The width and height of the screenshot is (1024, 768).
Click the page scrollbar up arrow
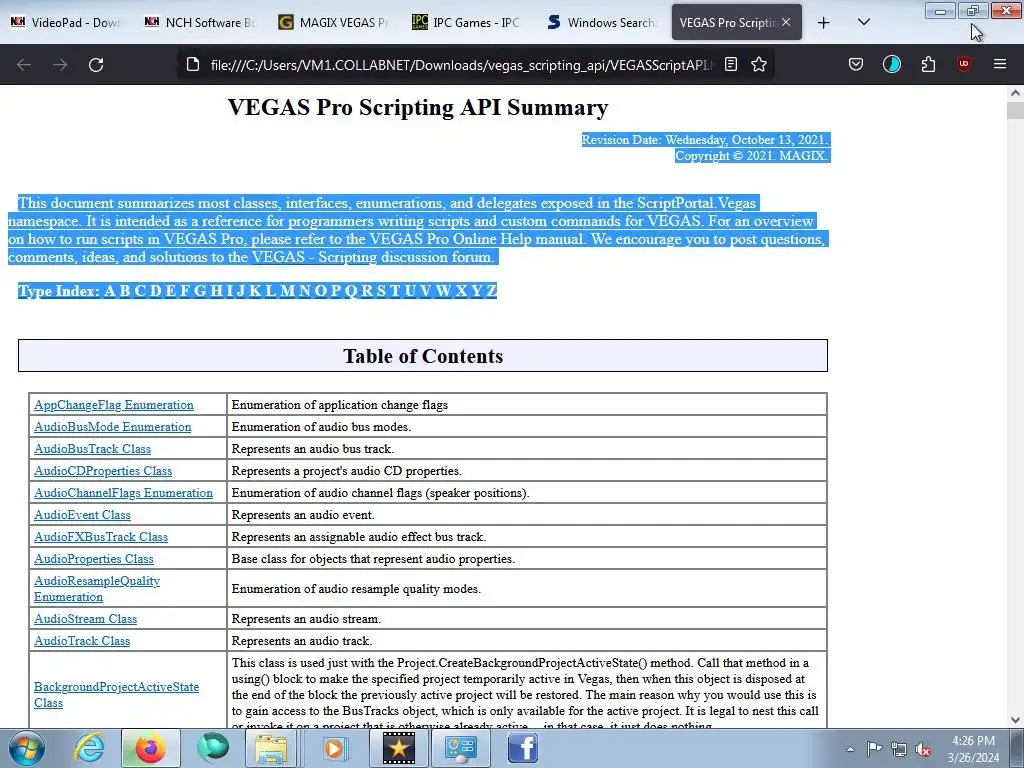pos(1015,93)
